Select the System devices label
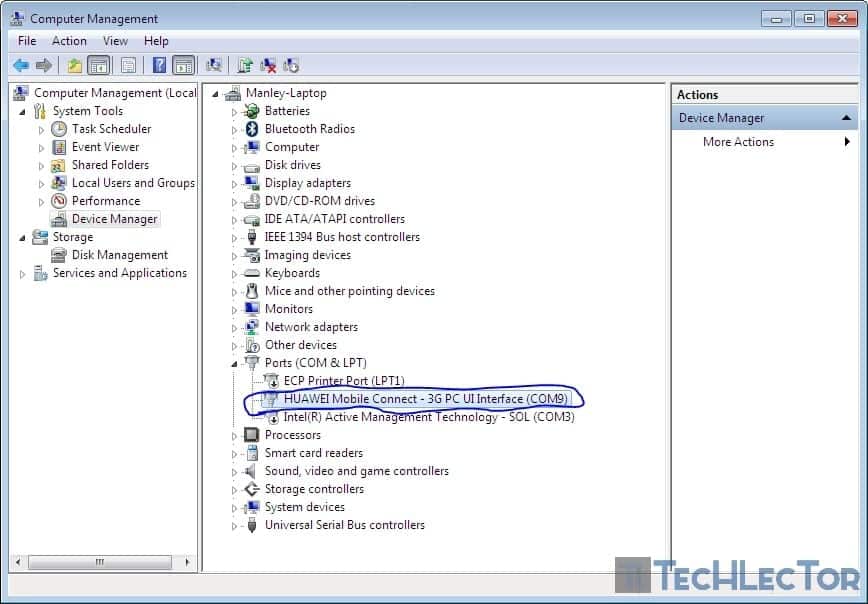Screen dimensions: 868x604 click(x=304, y=507)
